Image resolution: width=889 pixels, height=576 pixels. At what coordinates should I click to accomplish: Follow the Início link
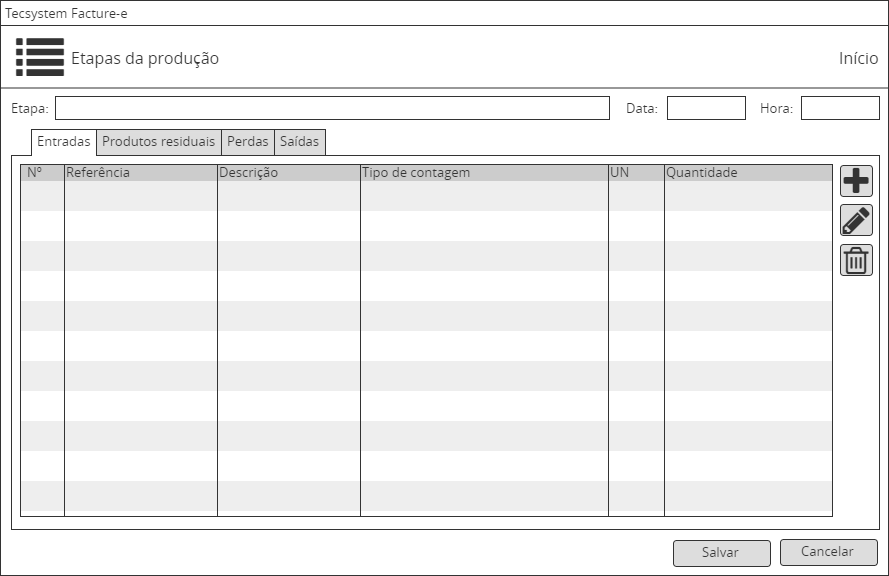click(x=858, y=58)
